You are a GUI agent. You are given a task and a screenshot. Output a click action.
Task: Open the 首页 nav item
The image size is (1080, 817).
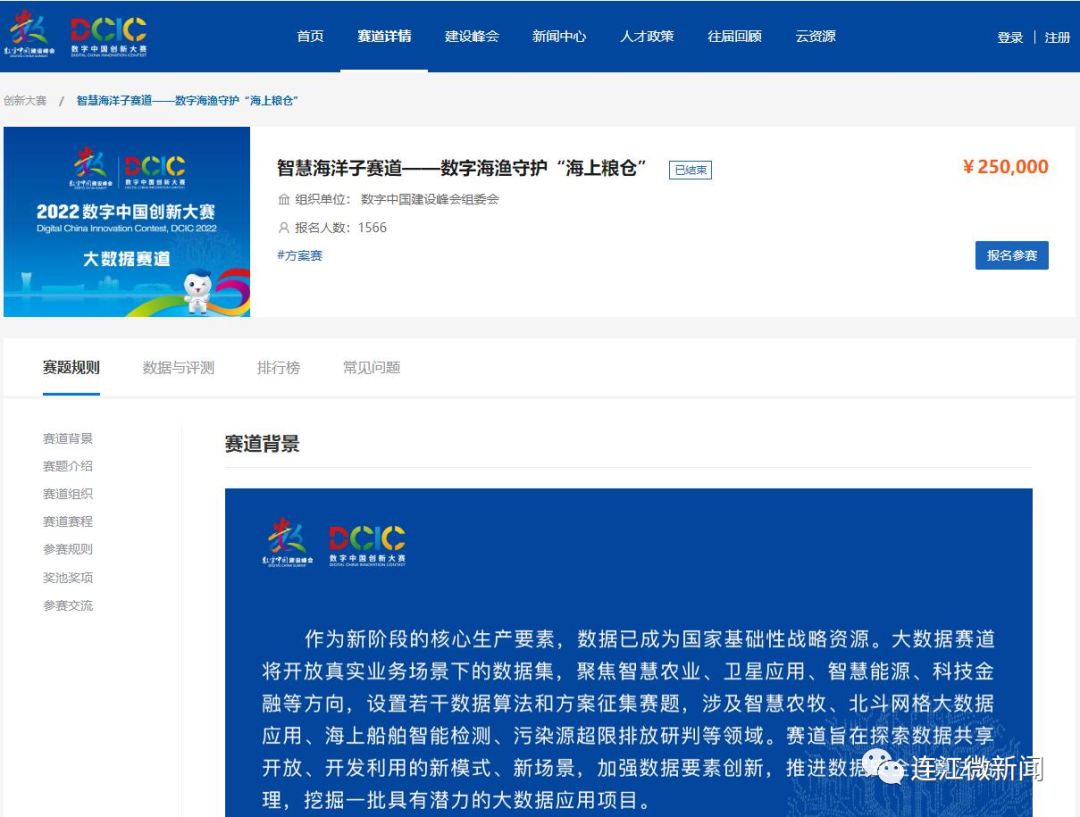coord(310,37)
